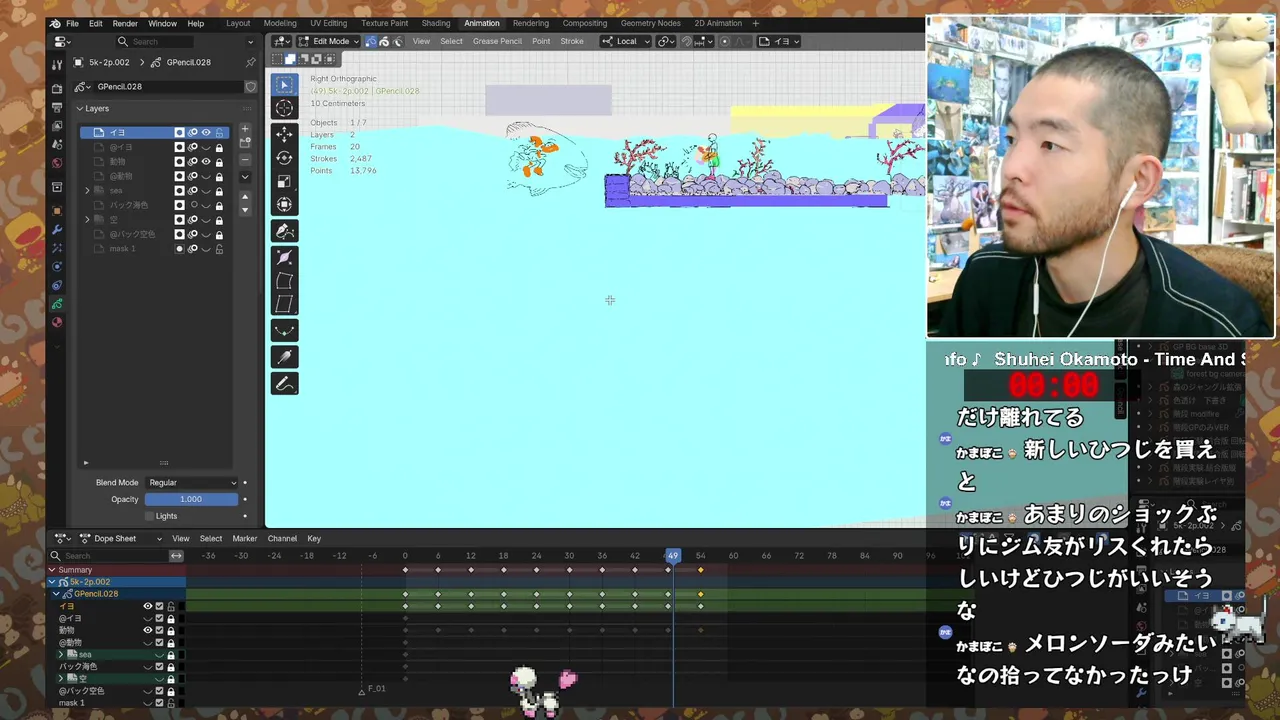
Task: Toggle the Lights checkbox
Action: point(150,516)
